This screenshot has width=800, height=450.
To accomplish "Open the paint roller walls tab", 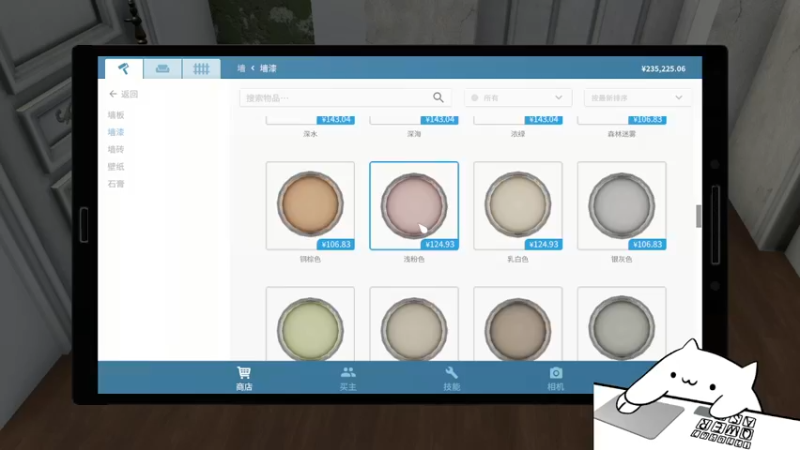I will click(123, 68).
